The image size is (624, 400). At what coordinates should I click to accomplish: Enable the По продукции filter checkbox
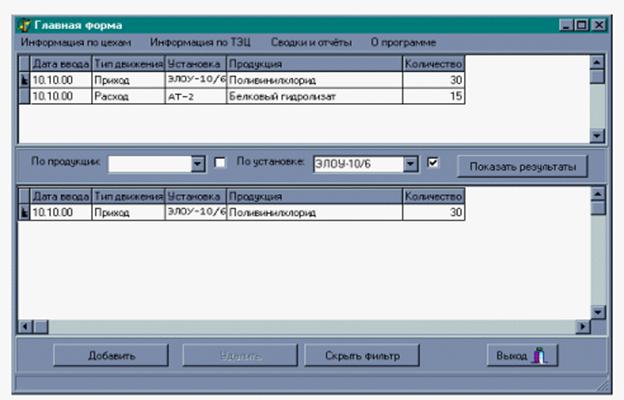[220, 162]
